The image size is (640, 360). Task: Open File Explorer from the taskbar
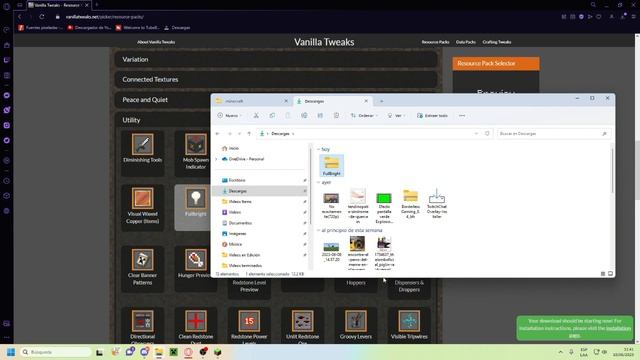coord(159,352)
